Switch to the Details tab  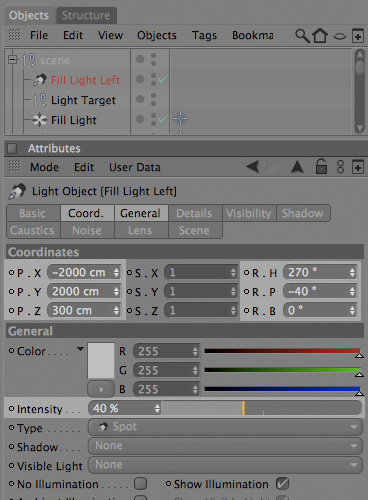point(194,213)
